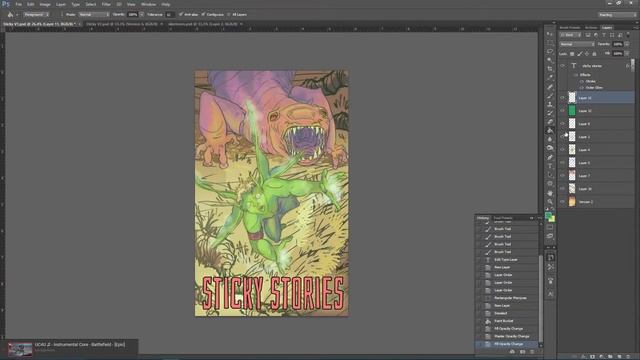Hide the sticky stories text layer
The height and width of the screenshot is (360, 640).
(563, 66)
